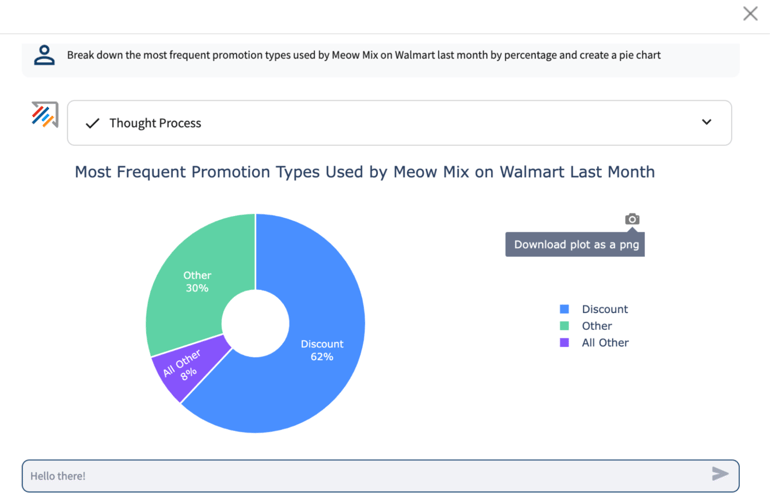Screen dimensions: 770x504
Task: Click the chart title text
Action: coord(365,172)
